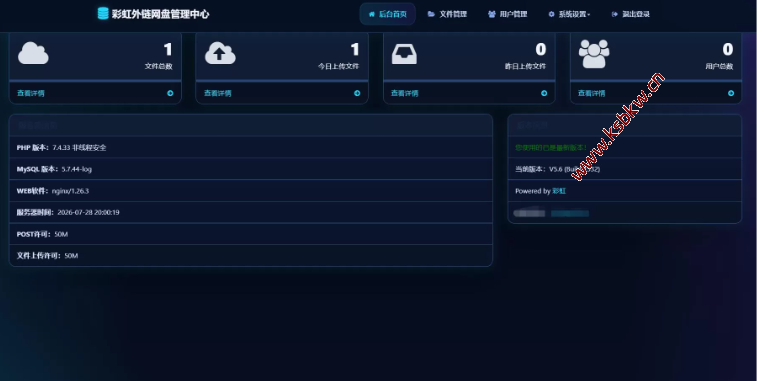The height and width of the screenshot is (381, 764).
Task: Click the group icon on 用户总数 card
Action: tap(594, 54)
